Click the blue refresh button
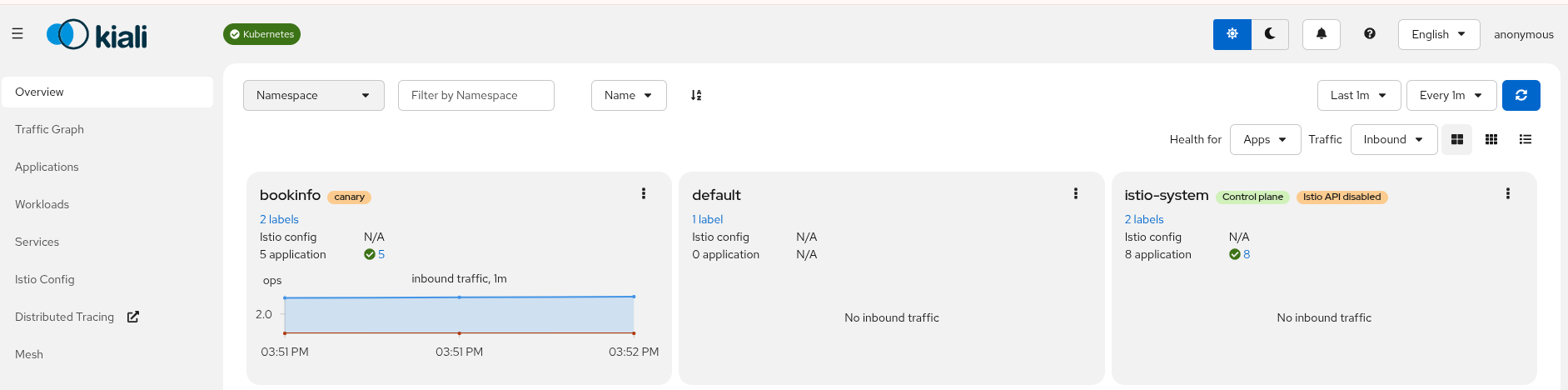1568x390 pixels. tap(1521, 95)
